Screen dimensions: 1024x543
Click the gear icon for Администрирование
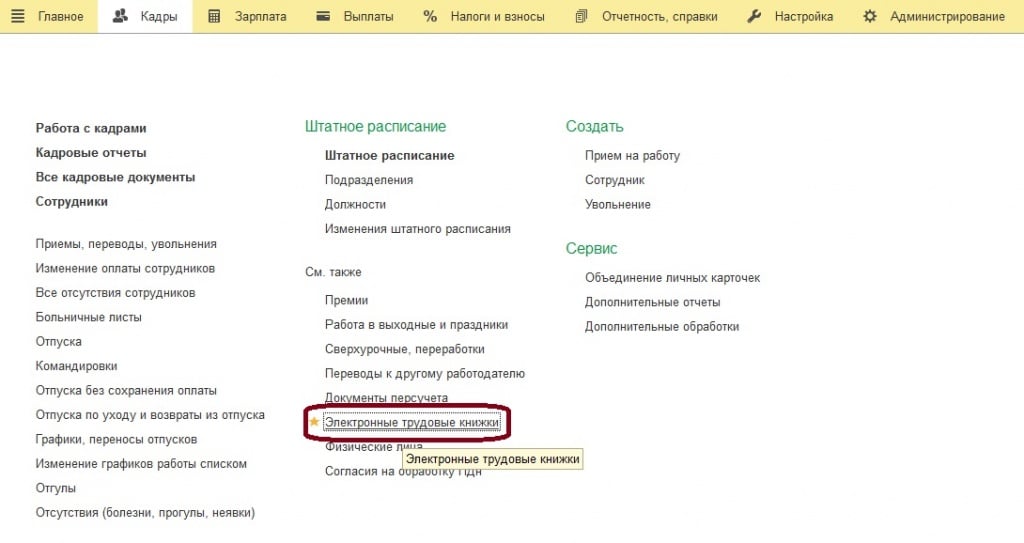click(x=870, y=16)
